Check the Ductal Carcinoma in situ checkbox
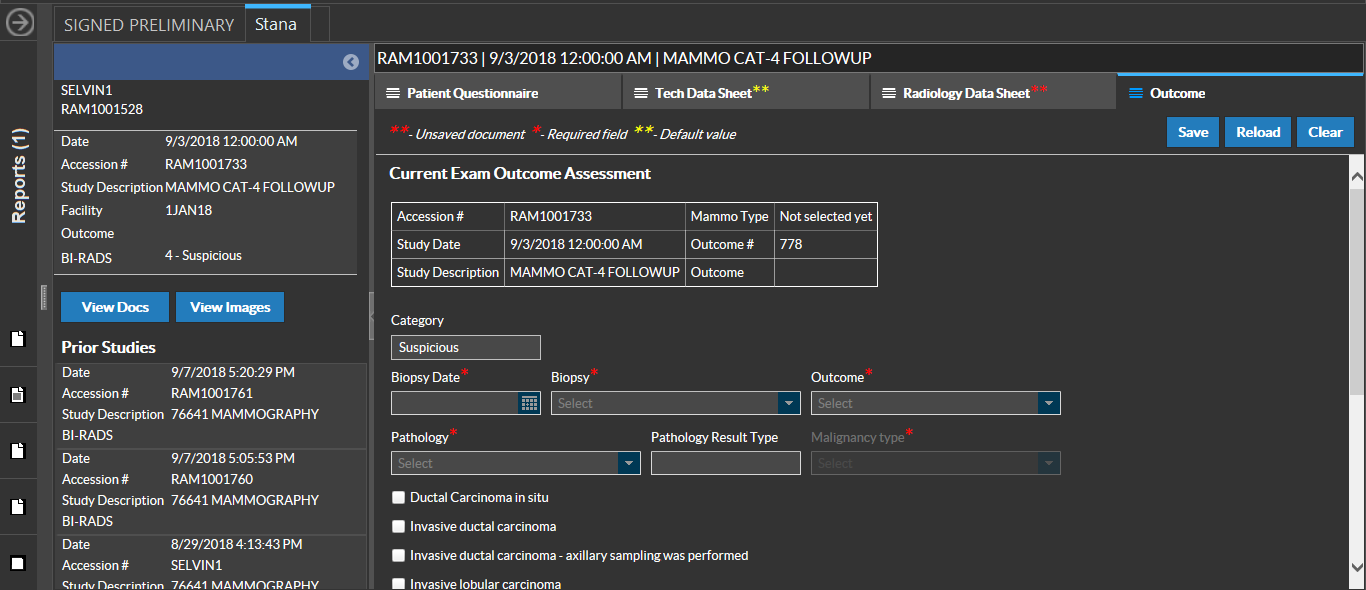Screen dimensions: 1366x590 pyautogui.click(x=399, y=497)
